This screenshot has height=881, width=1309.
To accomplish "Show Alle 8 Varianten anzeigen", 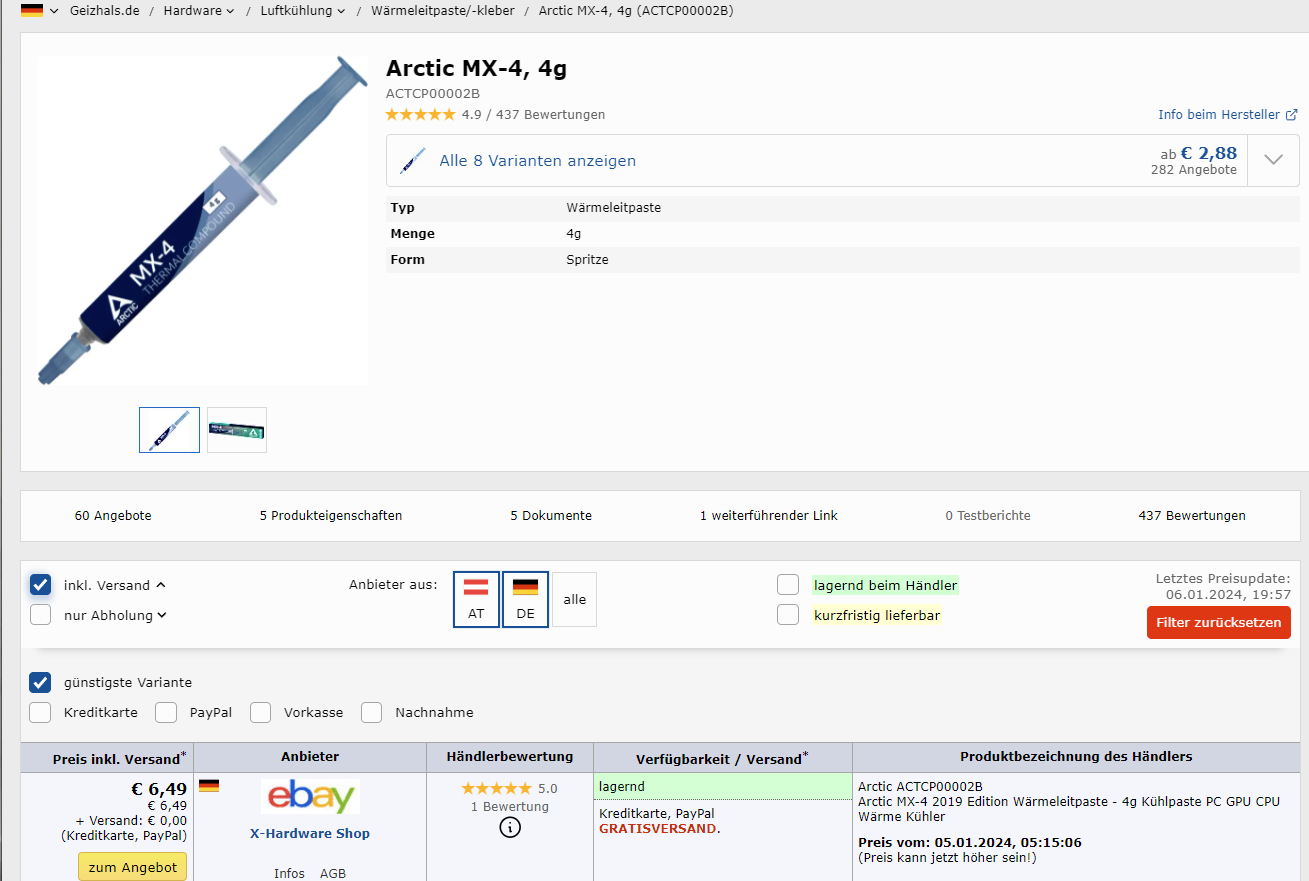I will click(x=538, y=161).
